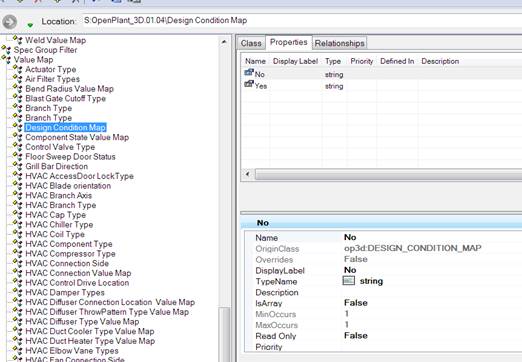Viewport: 522px width, 362px height.
Task: Switch to the Properties tab
Action: click(x=288, y=42)
